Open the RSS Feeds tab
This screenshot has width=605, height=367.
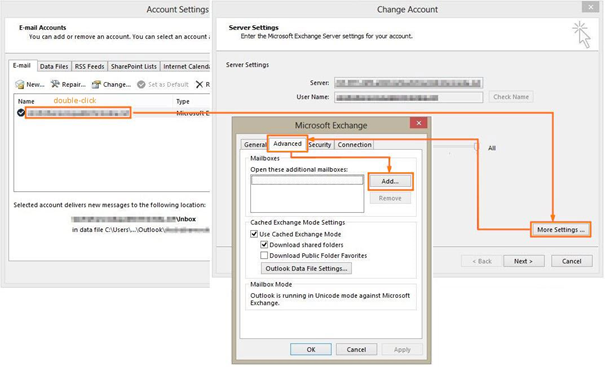pos(90,66)
